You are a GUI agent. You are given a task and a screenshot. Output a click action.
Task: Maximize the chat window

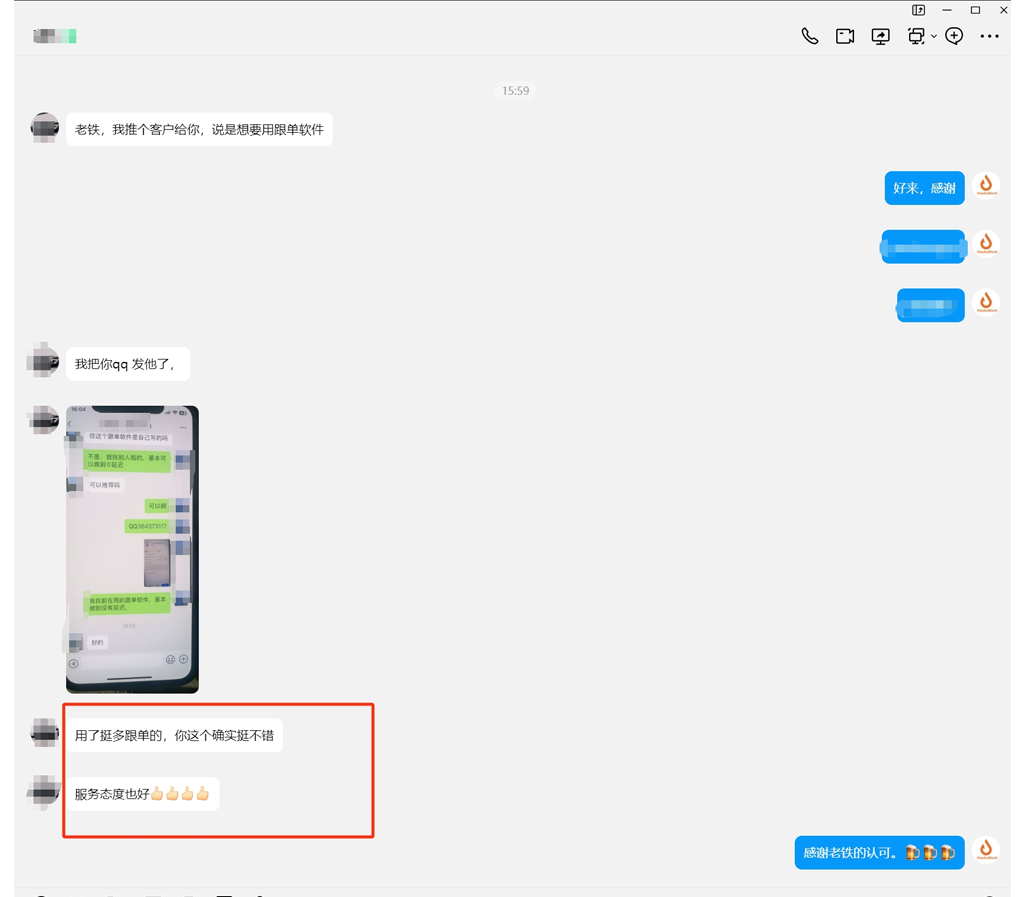975,10
